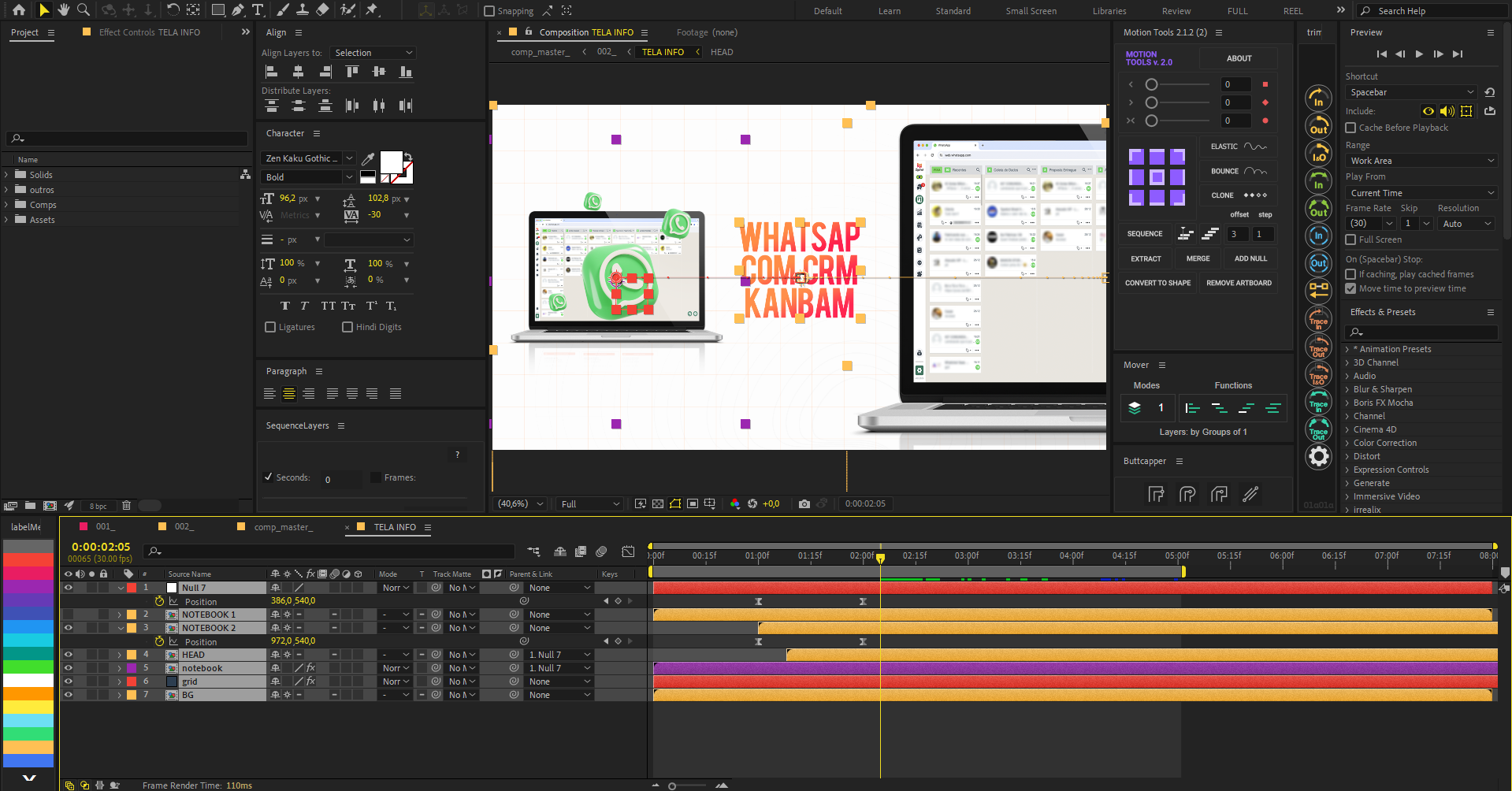Screen dimensions: 1512x791
Task: Select the Eraser tool
Action: 322,10
